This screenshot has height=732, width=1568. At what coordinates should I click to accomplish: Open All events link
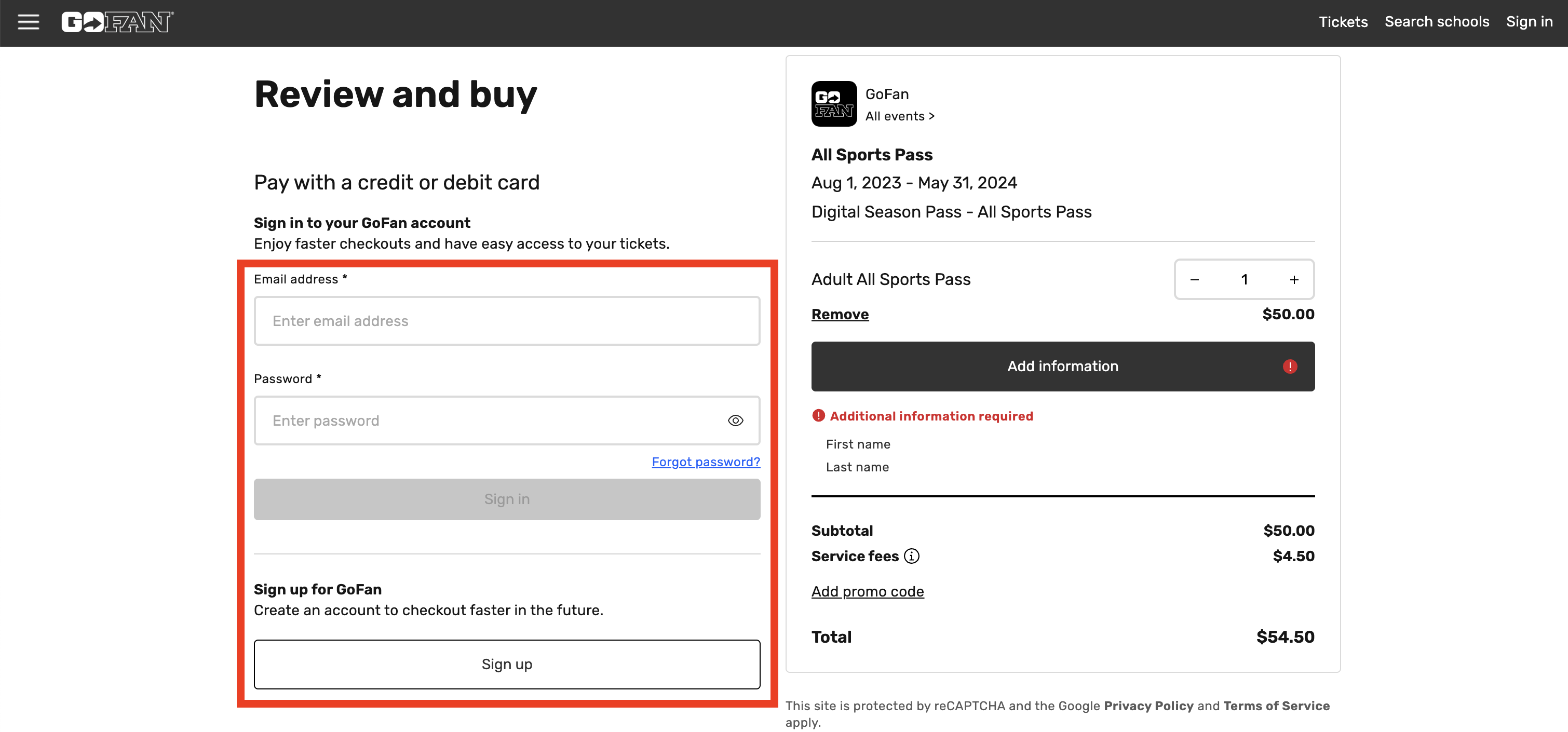coord(900,116)
